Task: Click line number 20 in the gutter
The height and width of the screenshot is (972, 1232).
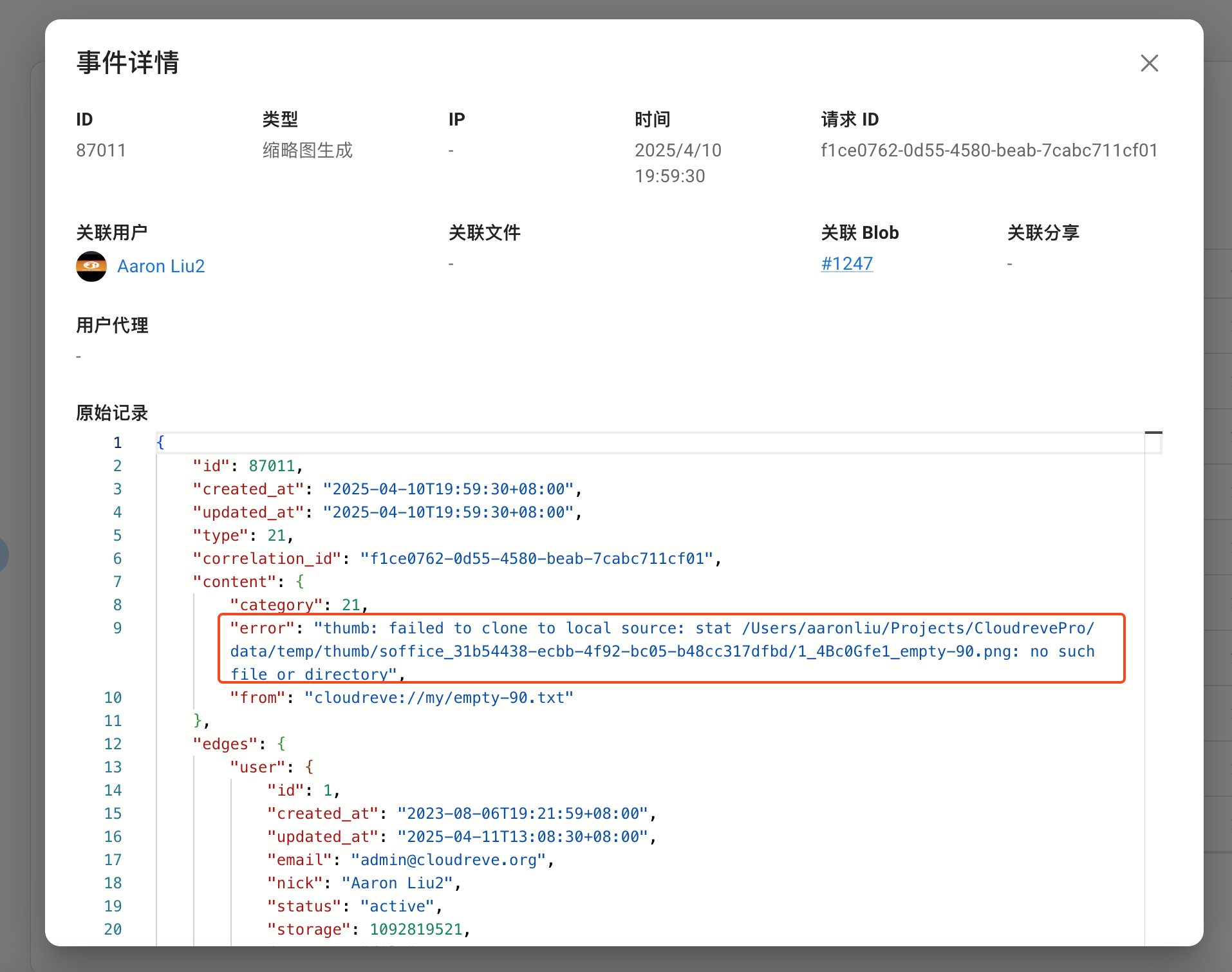Action: click(113, 930)
